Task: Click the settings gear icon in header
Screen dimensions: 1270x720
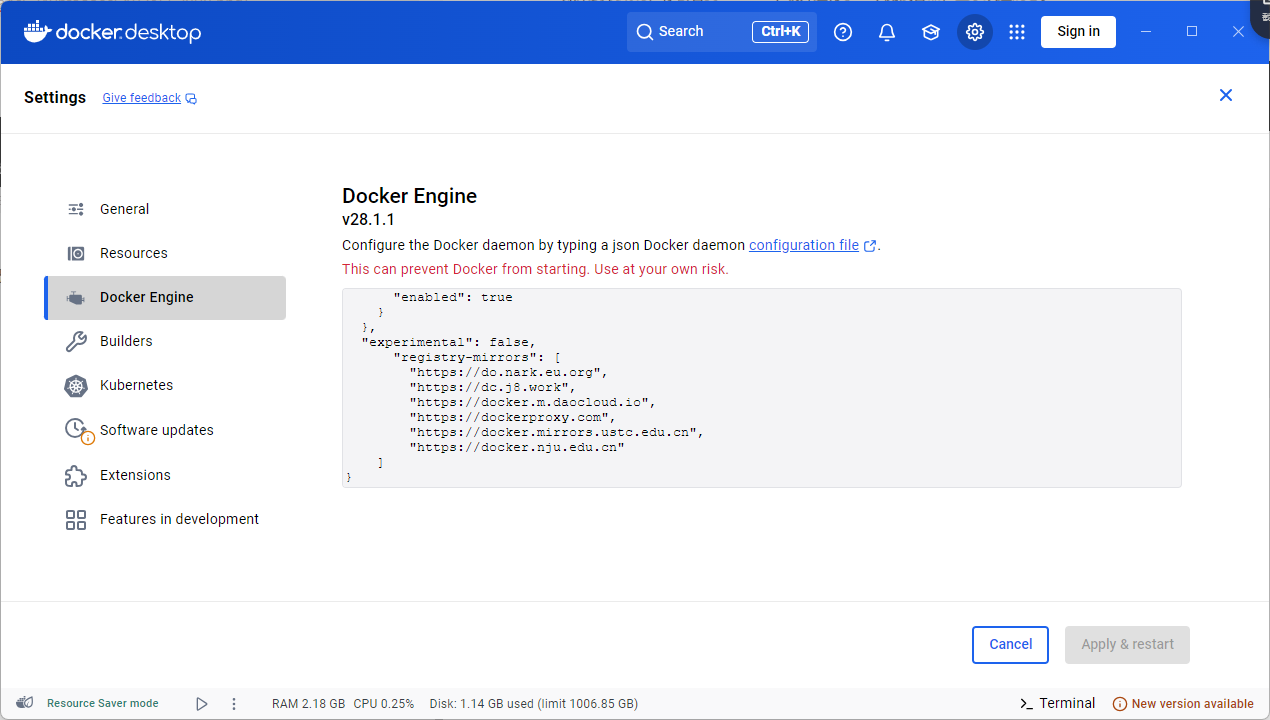Action: tap(975, 32)
